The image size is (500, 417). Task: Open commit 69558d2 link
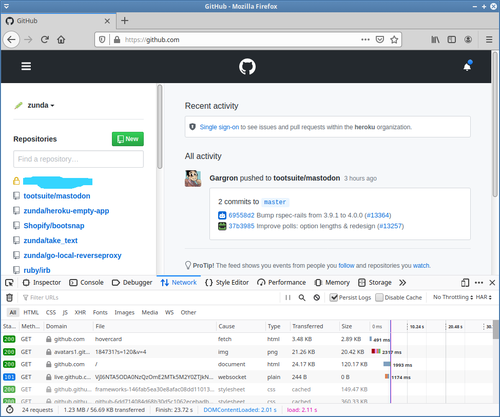coord(241,215)
